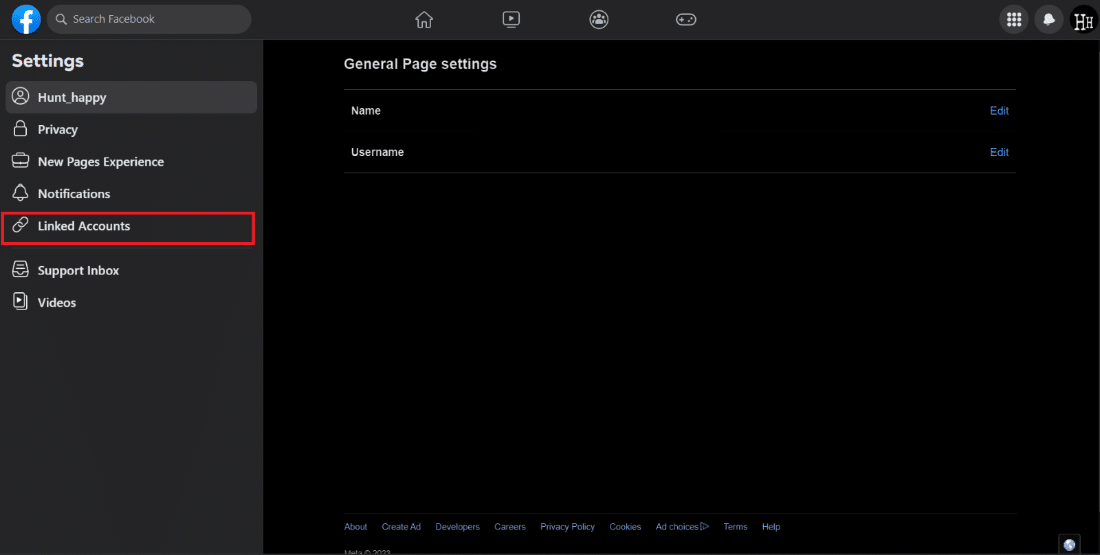Open the Developers footer link
Image resolution: width=1100 pixels, height=555 pixels.
pos(457,527)
